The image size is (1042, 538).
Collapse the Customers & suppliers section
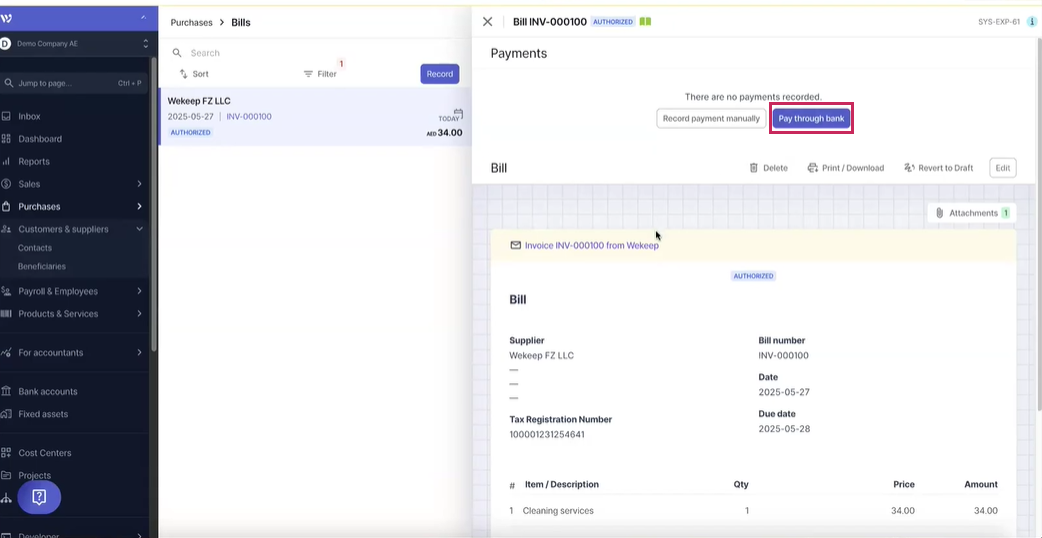(139, 229)
